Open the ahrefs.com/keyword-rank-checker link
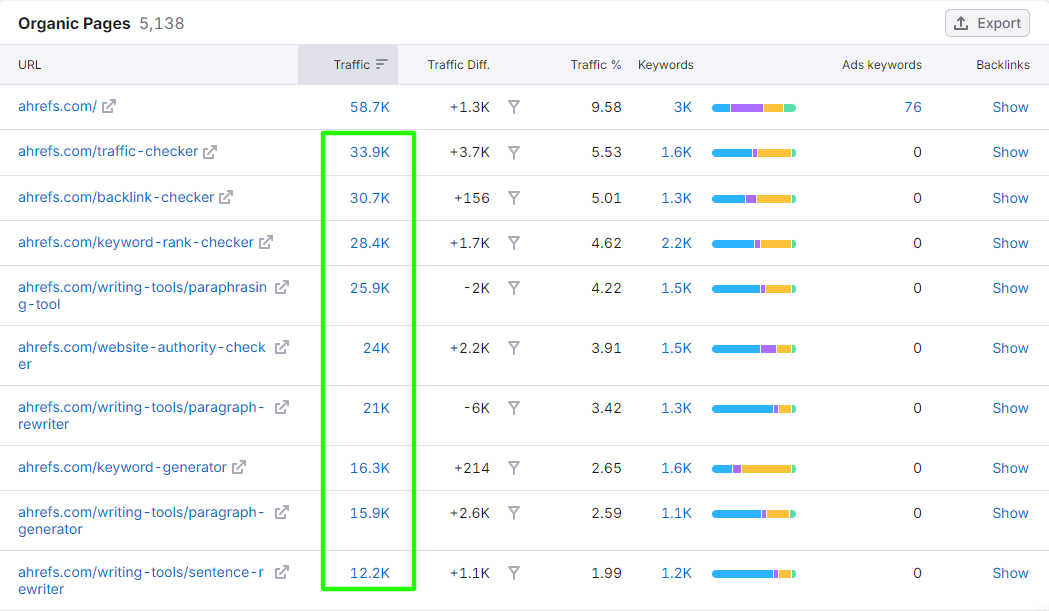 [x=136, y=242]
